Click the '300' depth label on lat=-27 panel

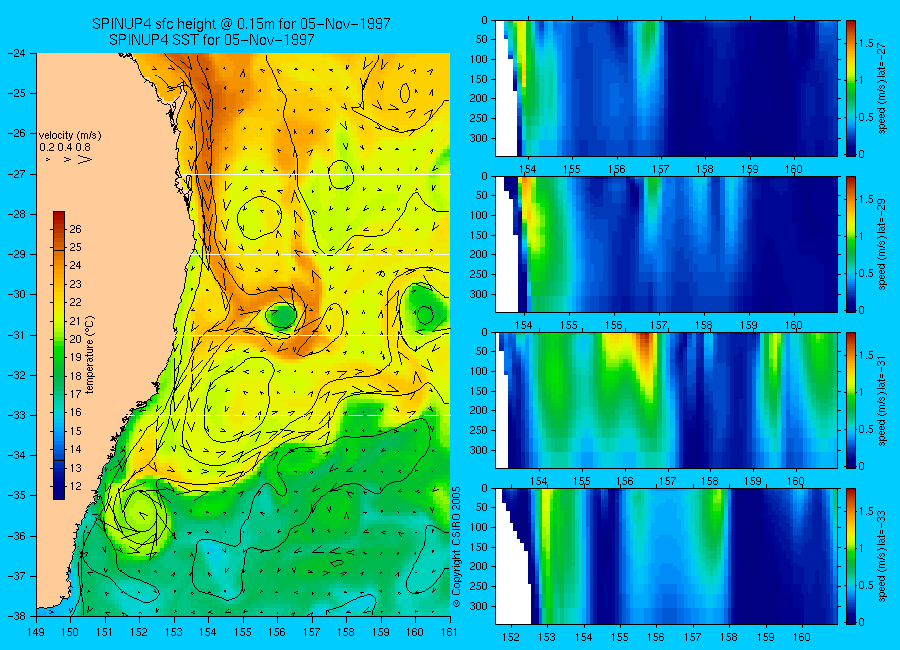point(478,138)
